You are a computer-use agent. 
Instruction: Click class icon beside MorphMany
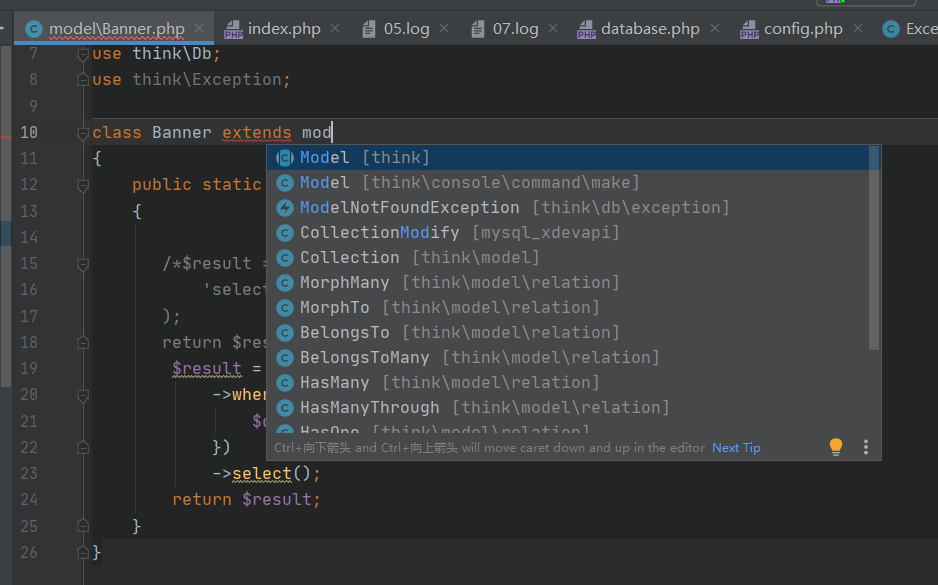tap(285, 283)
